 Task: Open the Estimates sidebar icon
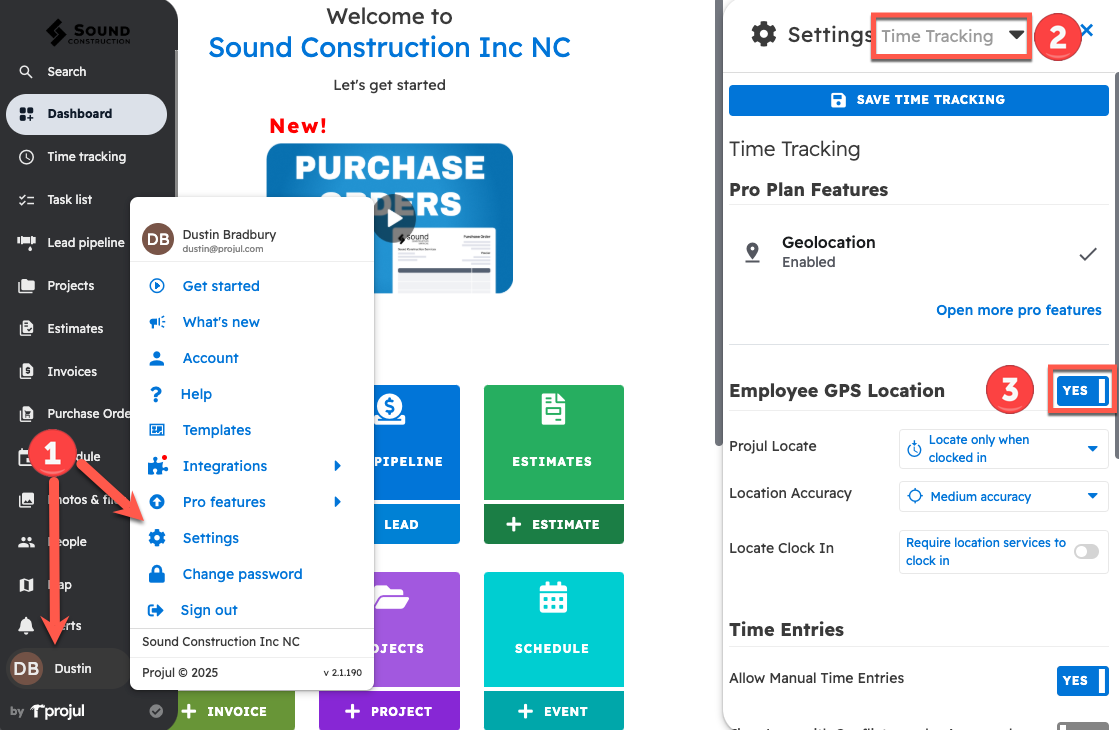coord(27,329)
